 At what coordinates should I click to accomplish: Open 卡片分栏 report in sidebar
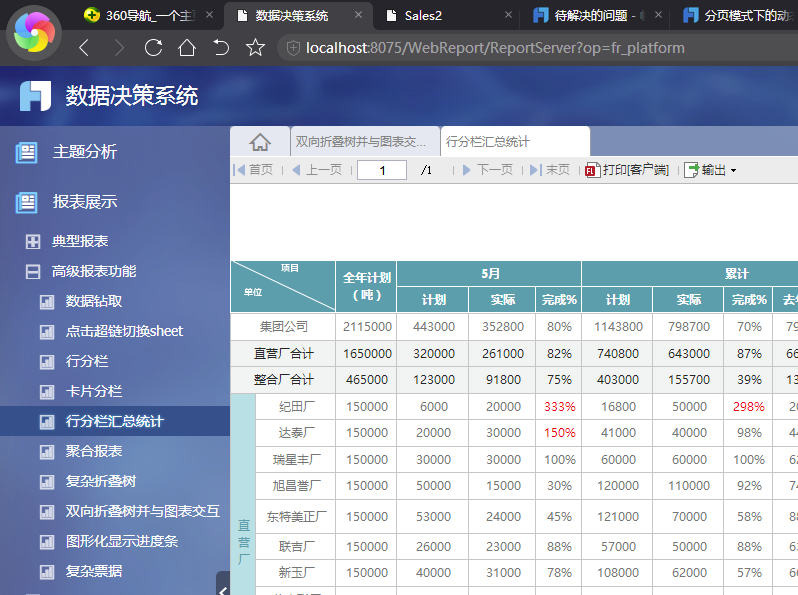(94, 391)
